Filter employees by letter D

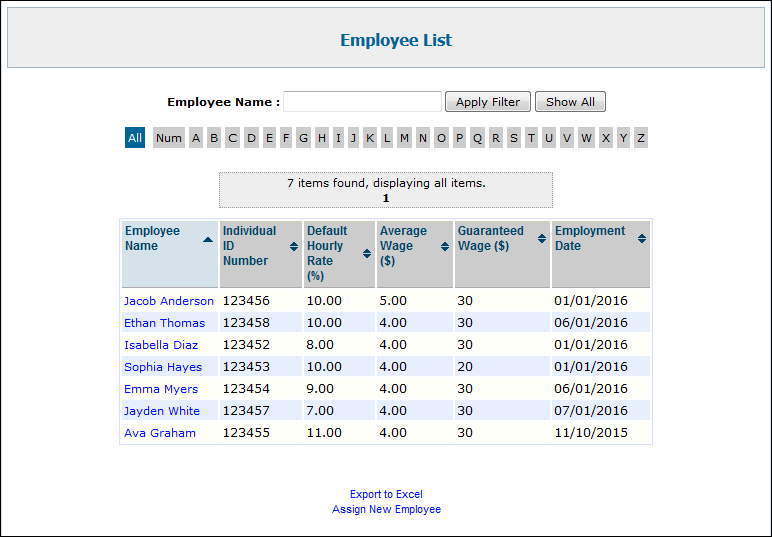click(251, 138)
